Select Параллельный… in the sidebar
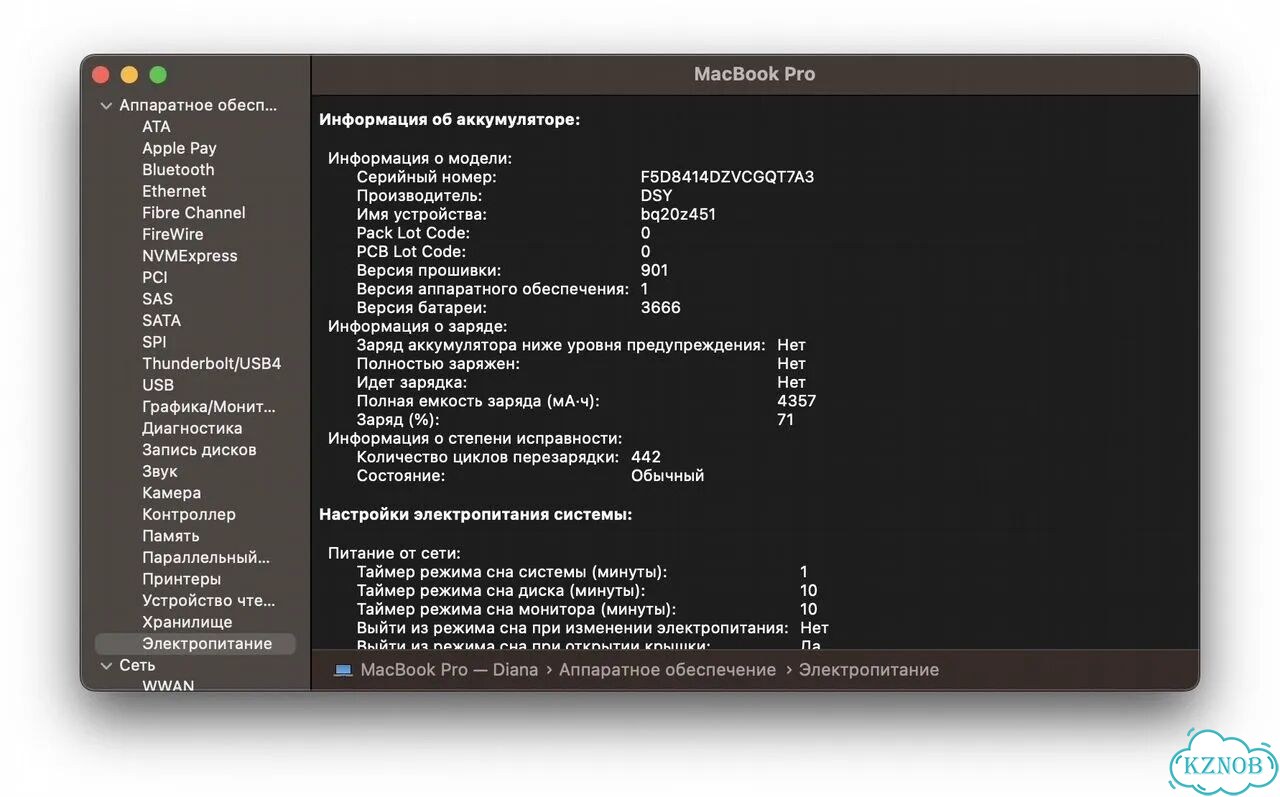 point(206,558)
